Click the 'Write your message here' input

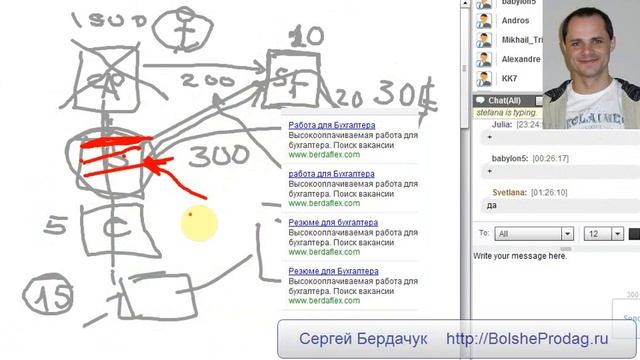[556, 286]
